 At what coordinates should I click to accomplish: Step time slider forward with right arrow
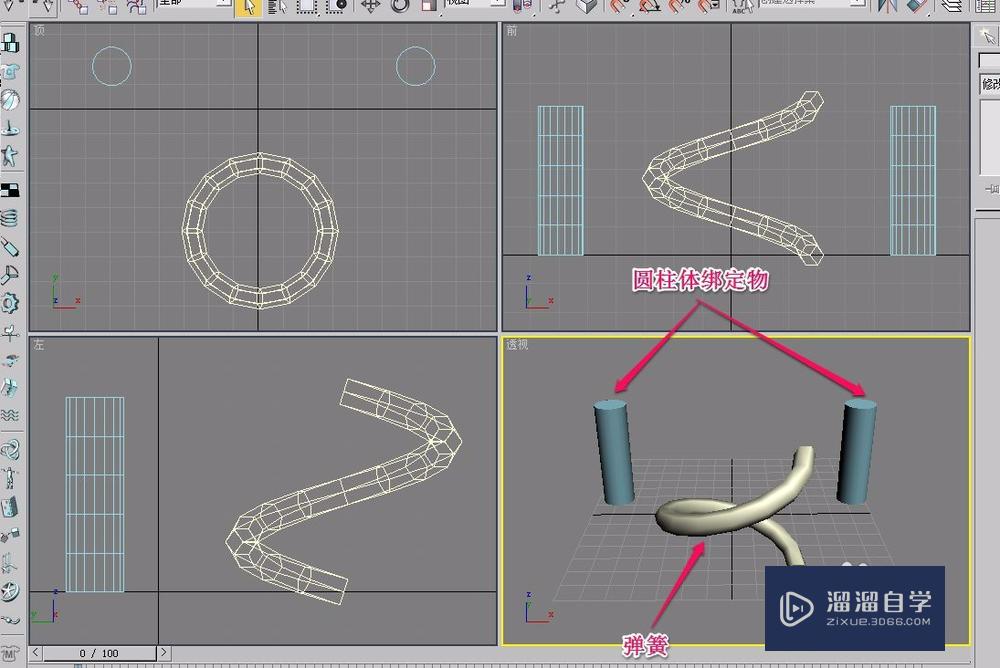tap(164, 653)
